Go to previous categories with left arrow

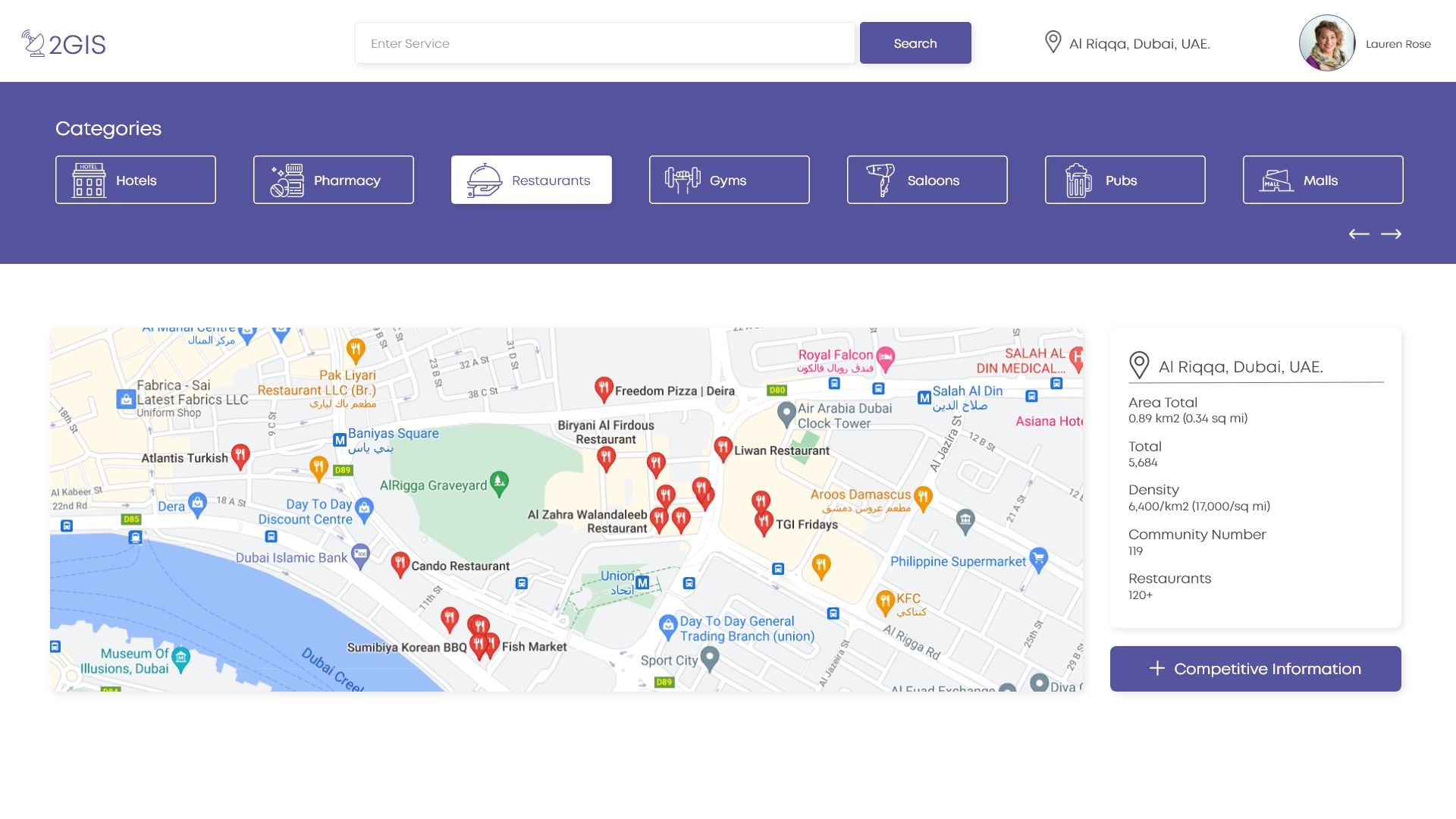click(1359, 234)
